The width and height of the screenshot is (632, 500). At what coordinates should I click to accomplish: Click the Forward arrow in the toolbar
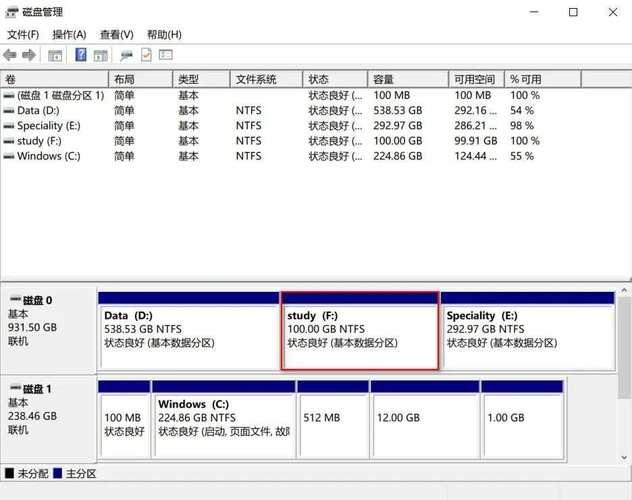[29, 55]
